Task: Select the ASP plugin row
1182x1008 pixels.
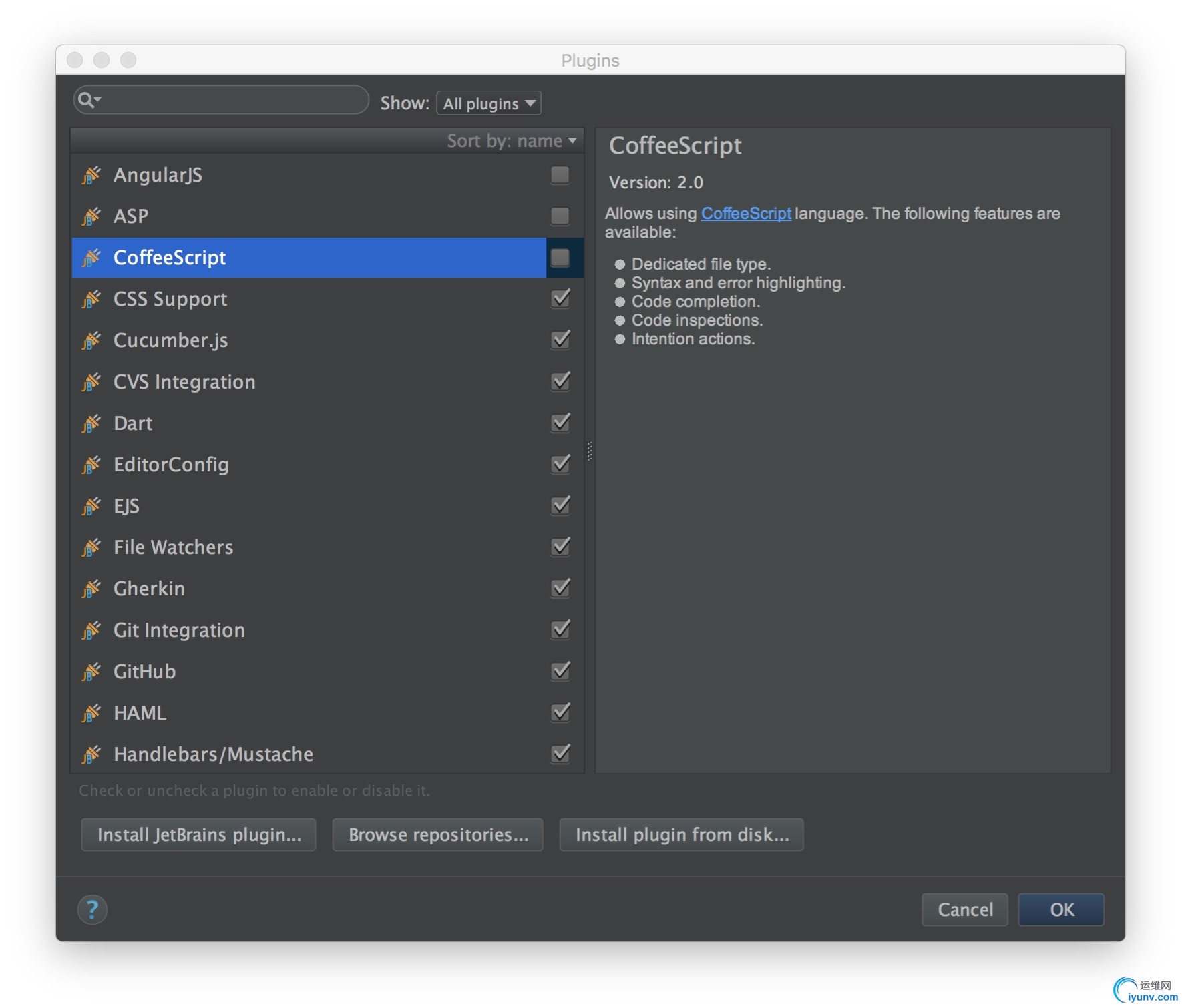Action: click(327, 216)
